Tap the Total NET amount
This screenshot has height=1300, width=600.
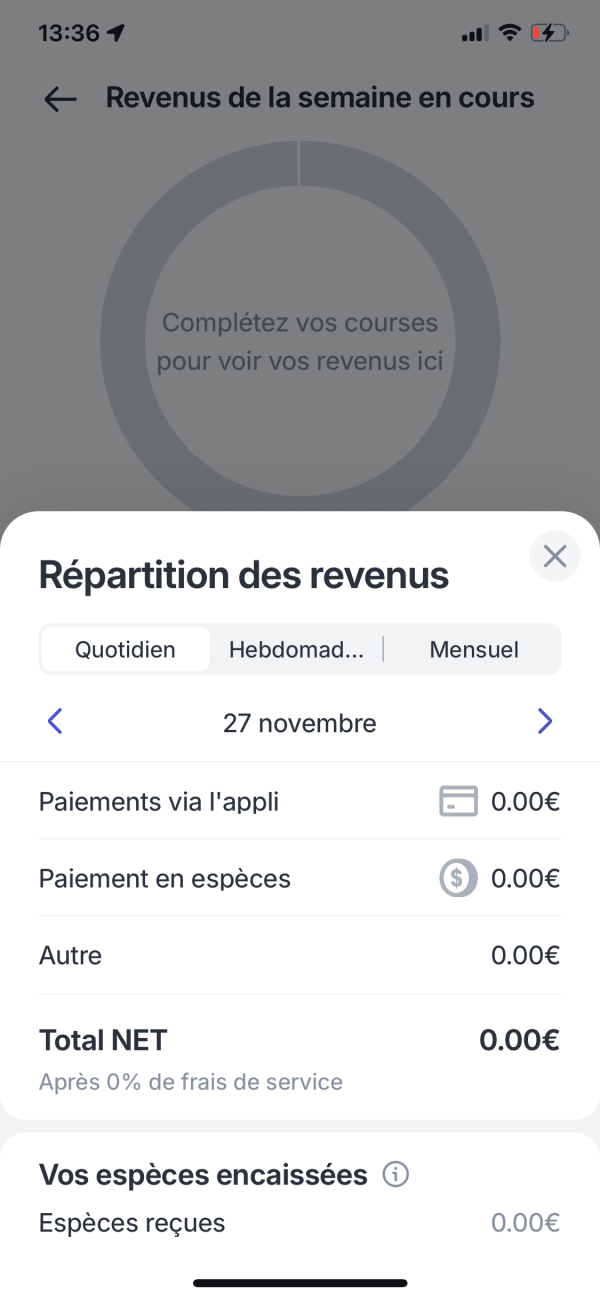coord(519,1040)
